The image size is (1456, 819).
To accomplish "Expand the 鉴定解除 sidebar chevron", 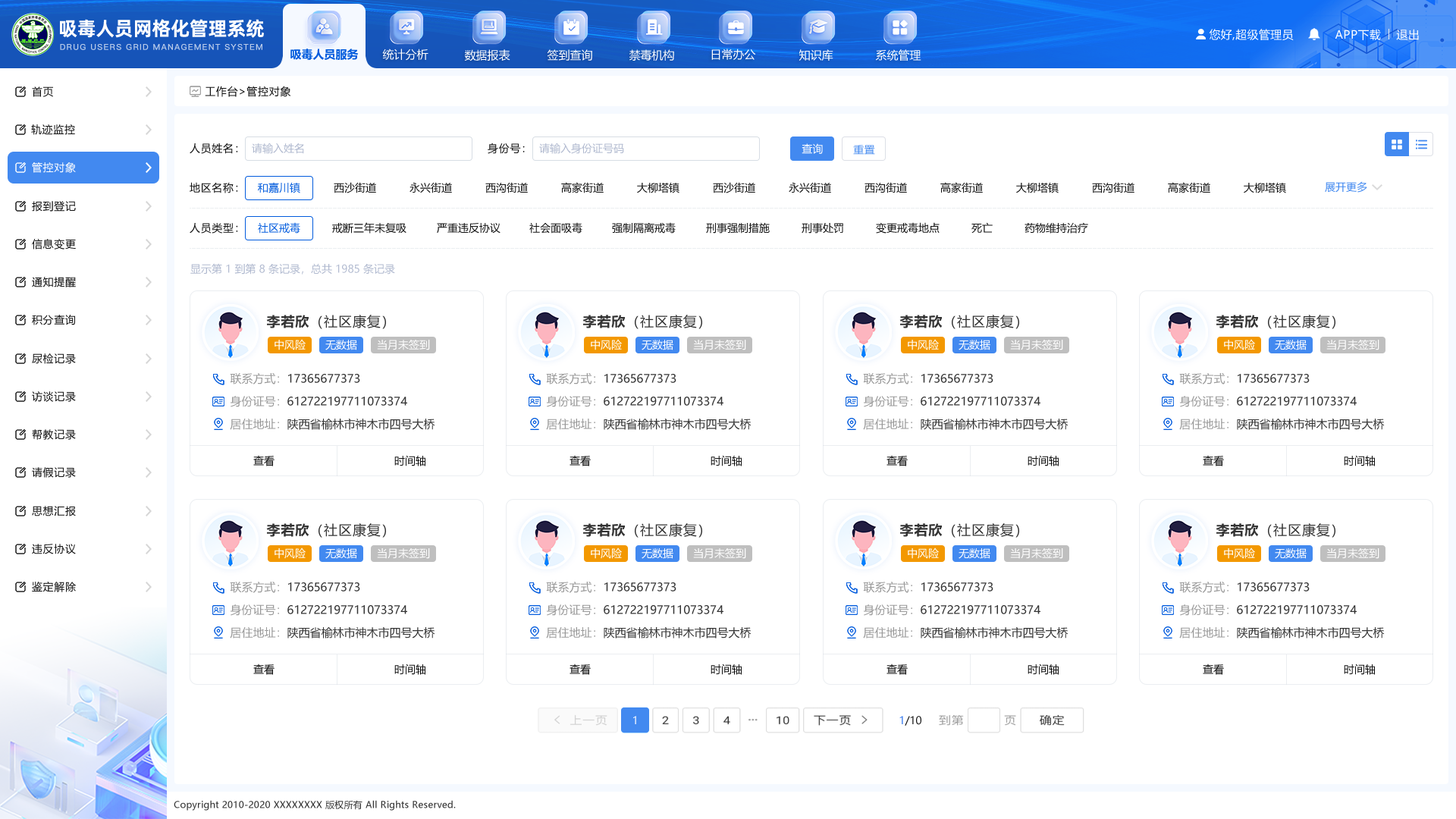I will (x=149, y=587).
